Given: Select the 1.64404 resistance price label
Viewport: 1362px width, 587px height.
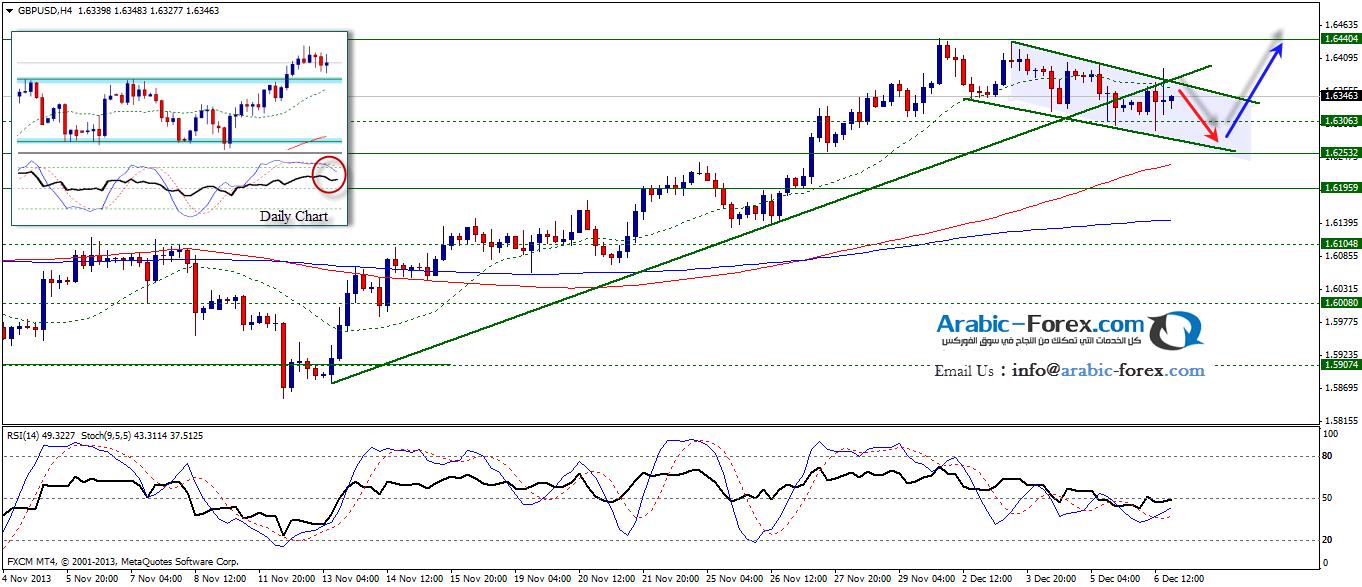Looking at the screenshot, I should [x=1339, y=38].
